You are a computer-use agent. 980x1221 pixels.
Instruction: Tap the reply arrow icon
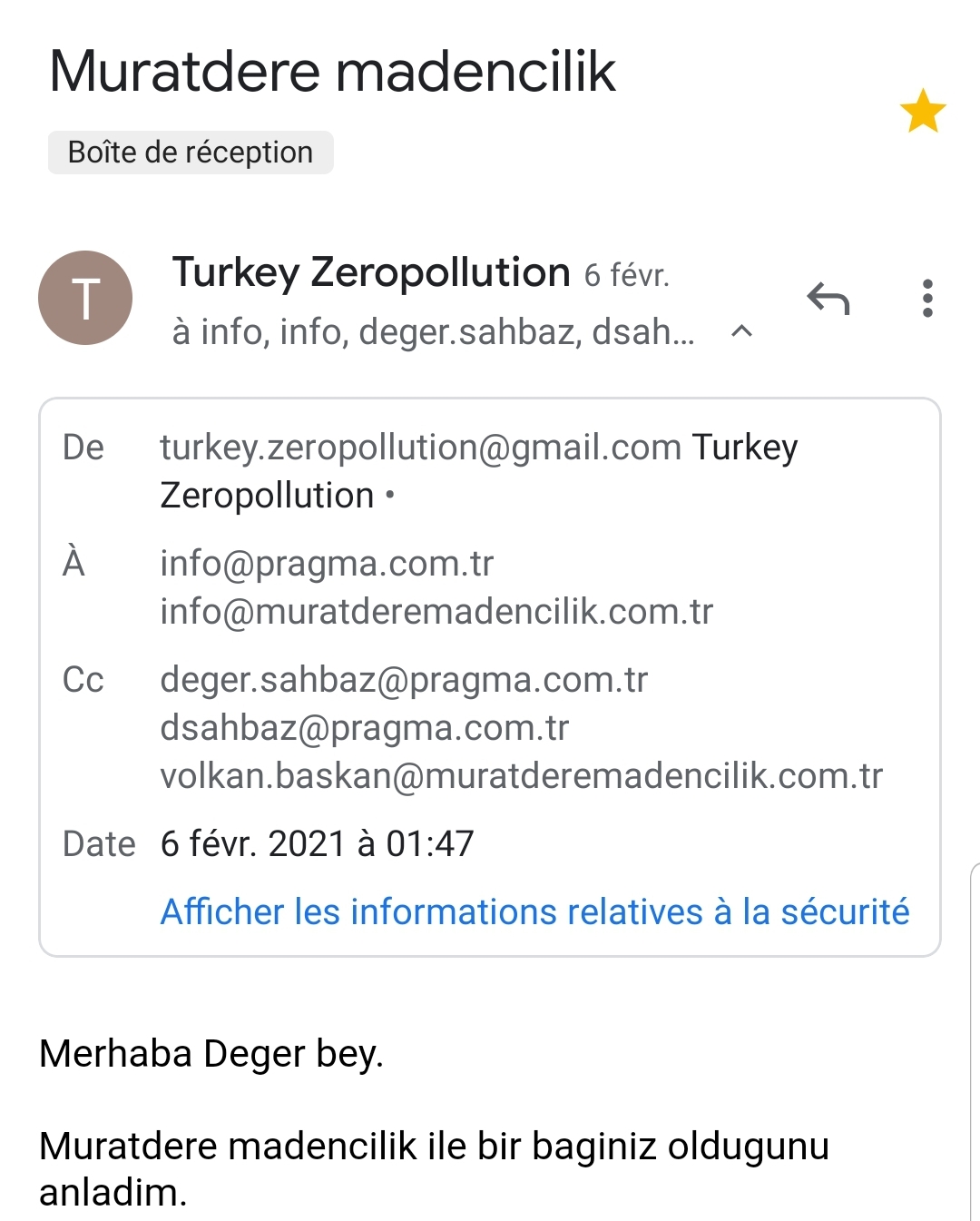(828, 299)
